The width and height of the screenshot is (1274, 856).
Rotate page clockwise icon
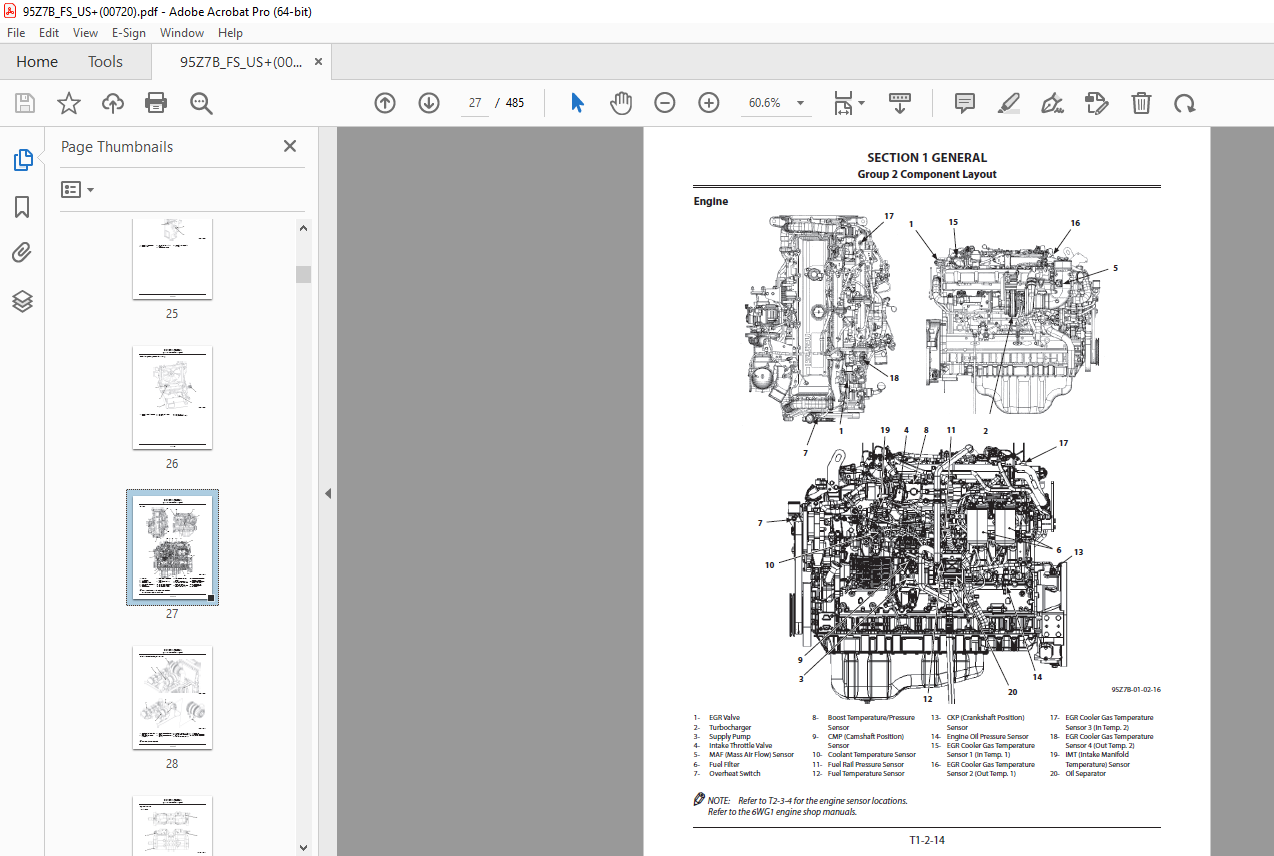pyautogui.click(x=1185, y=103)
